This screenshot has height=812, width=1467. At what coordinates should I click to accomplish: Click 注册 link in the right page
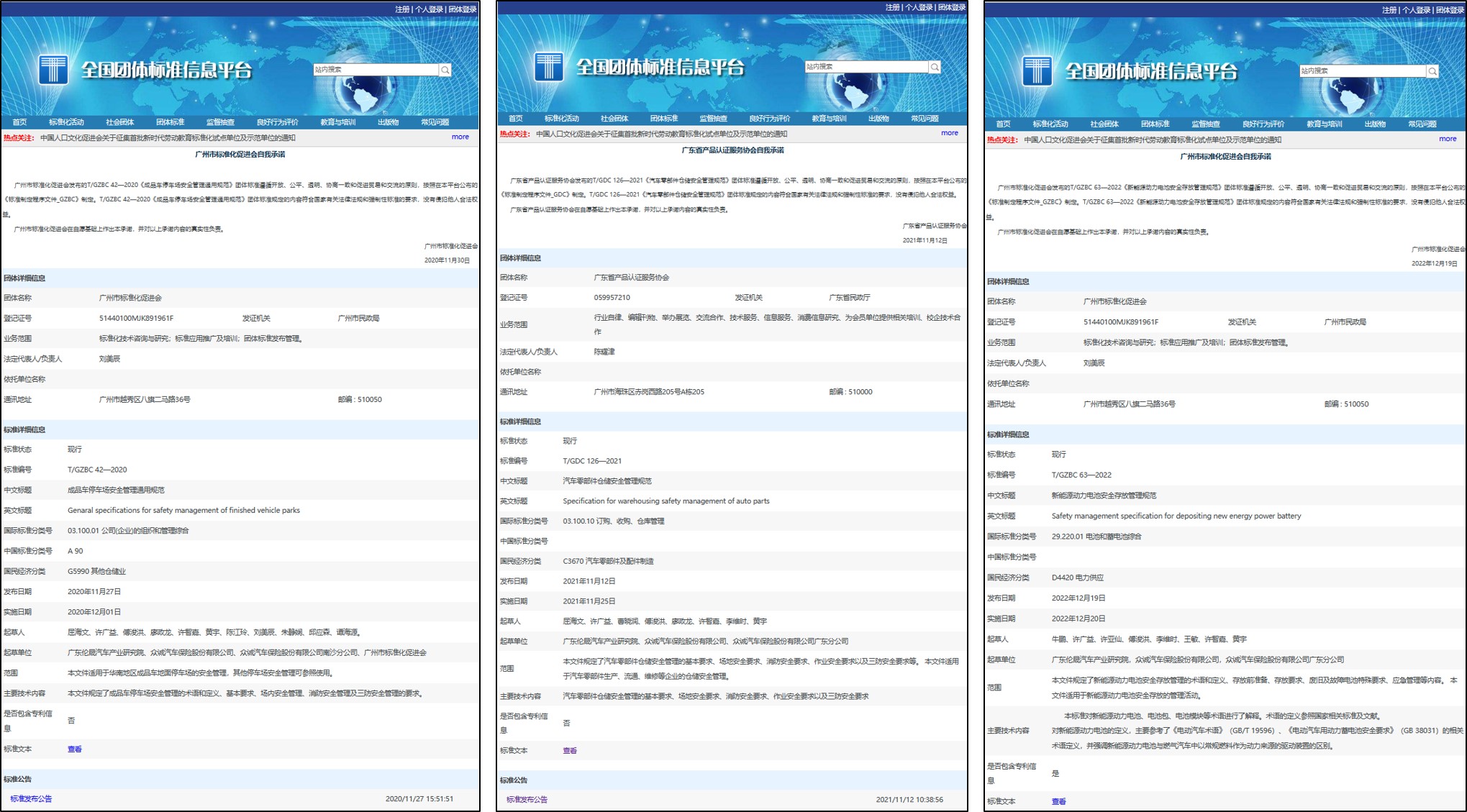point(1389,10)
